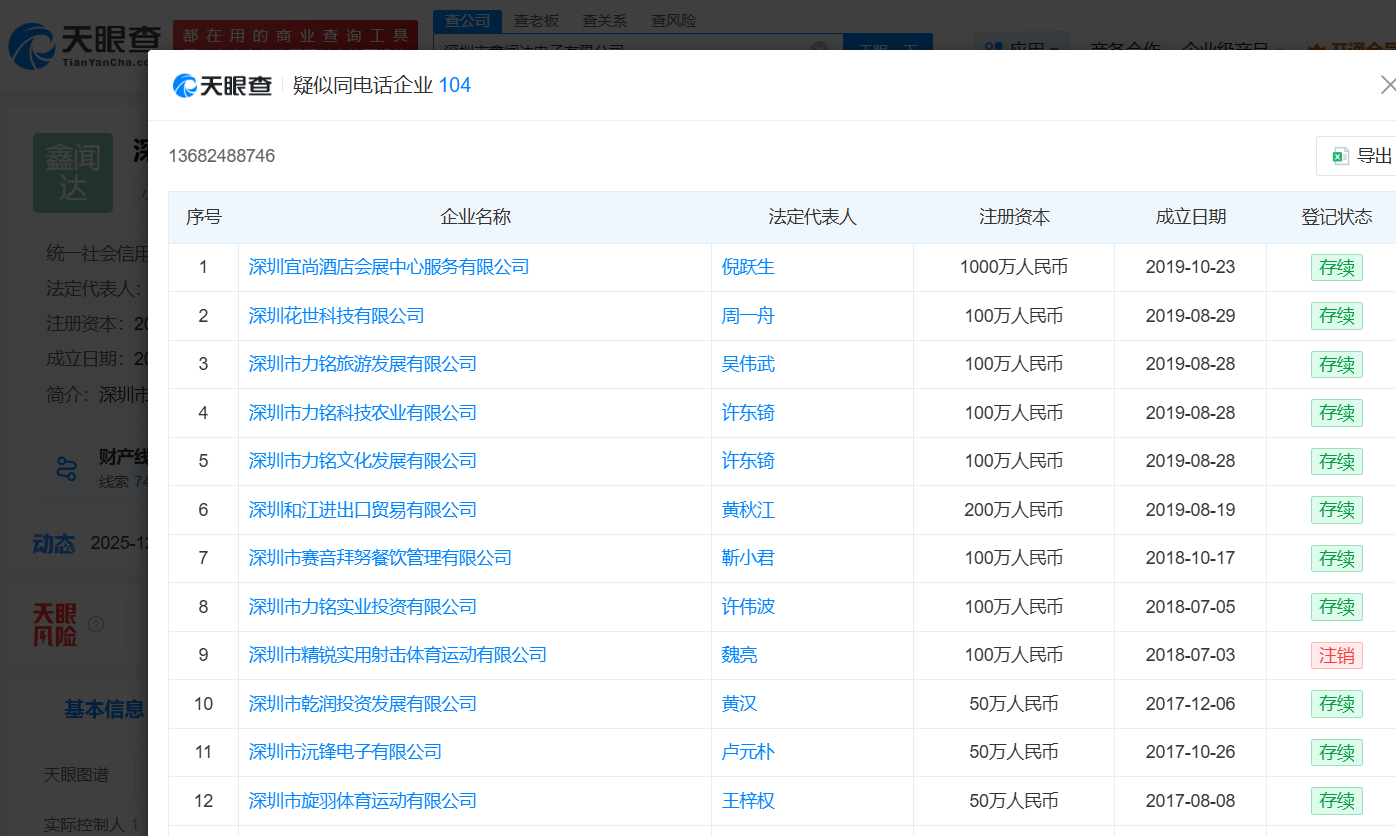Click the help question mark beside 天眼风险
The image size is (1396, 836).
(96, 624)
